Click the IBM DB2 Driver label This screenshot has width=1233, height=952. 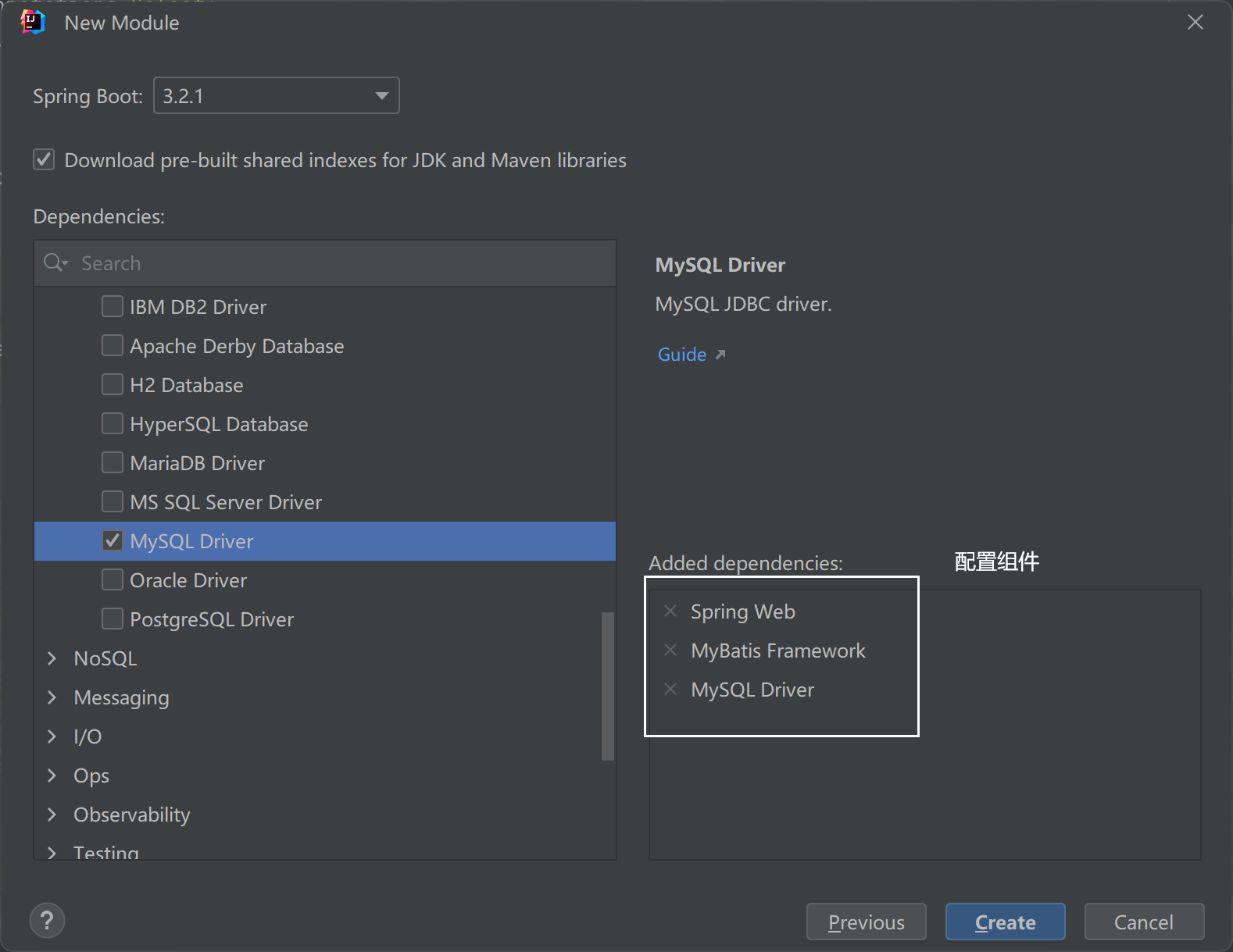[198, 307]
